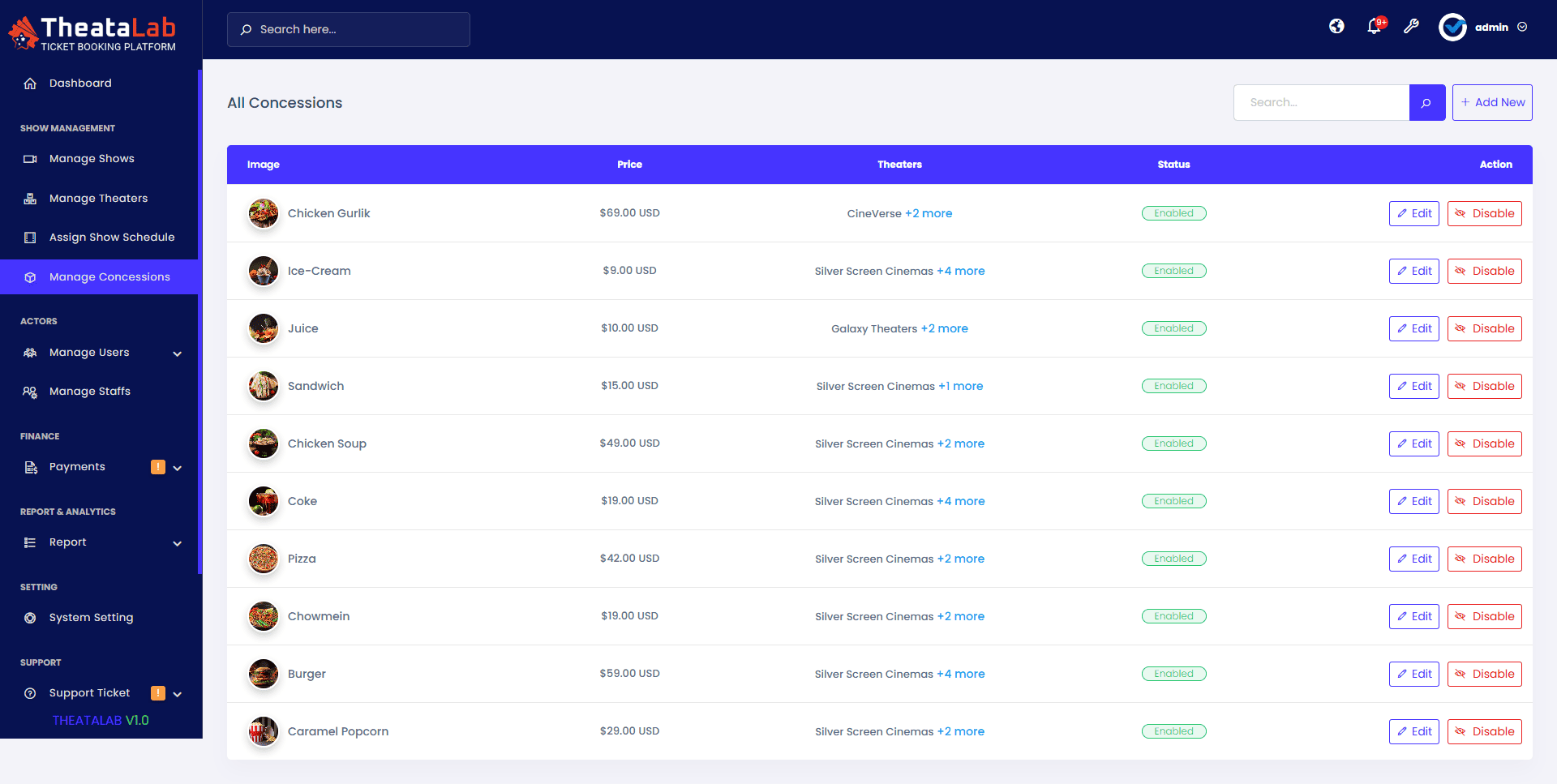Edit the Juice concession
Screen dimensions: 1557x784
click(1414, 328)
